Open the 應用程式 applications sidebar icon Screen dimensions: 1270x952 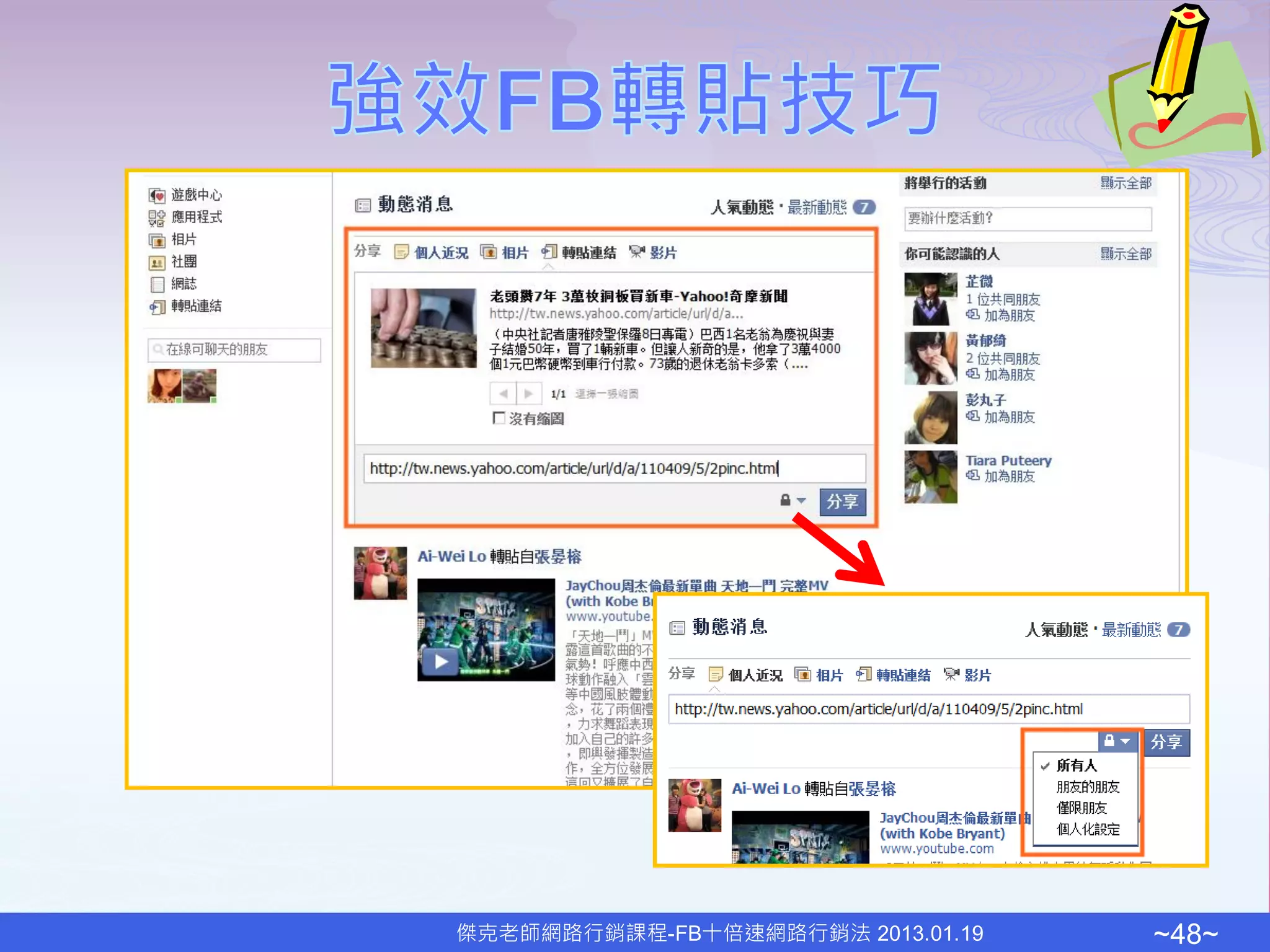click(x=157, y=218)
